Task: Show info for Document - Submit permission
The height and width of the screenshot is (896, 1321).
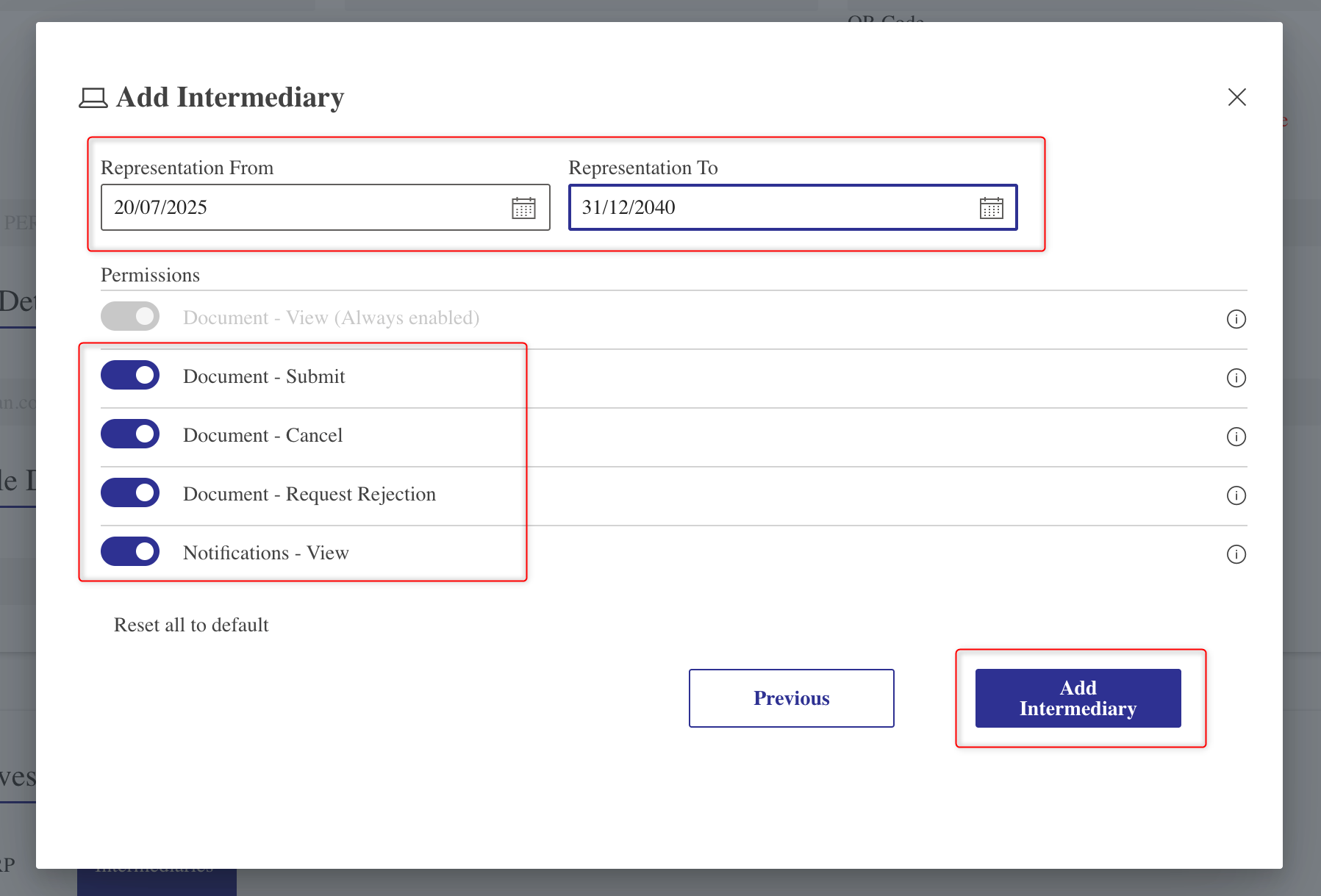Action: click(x=1236, y=378)
